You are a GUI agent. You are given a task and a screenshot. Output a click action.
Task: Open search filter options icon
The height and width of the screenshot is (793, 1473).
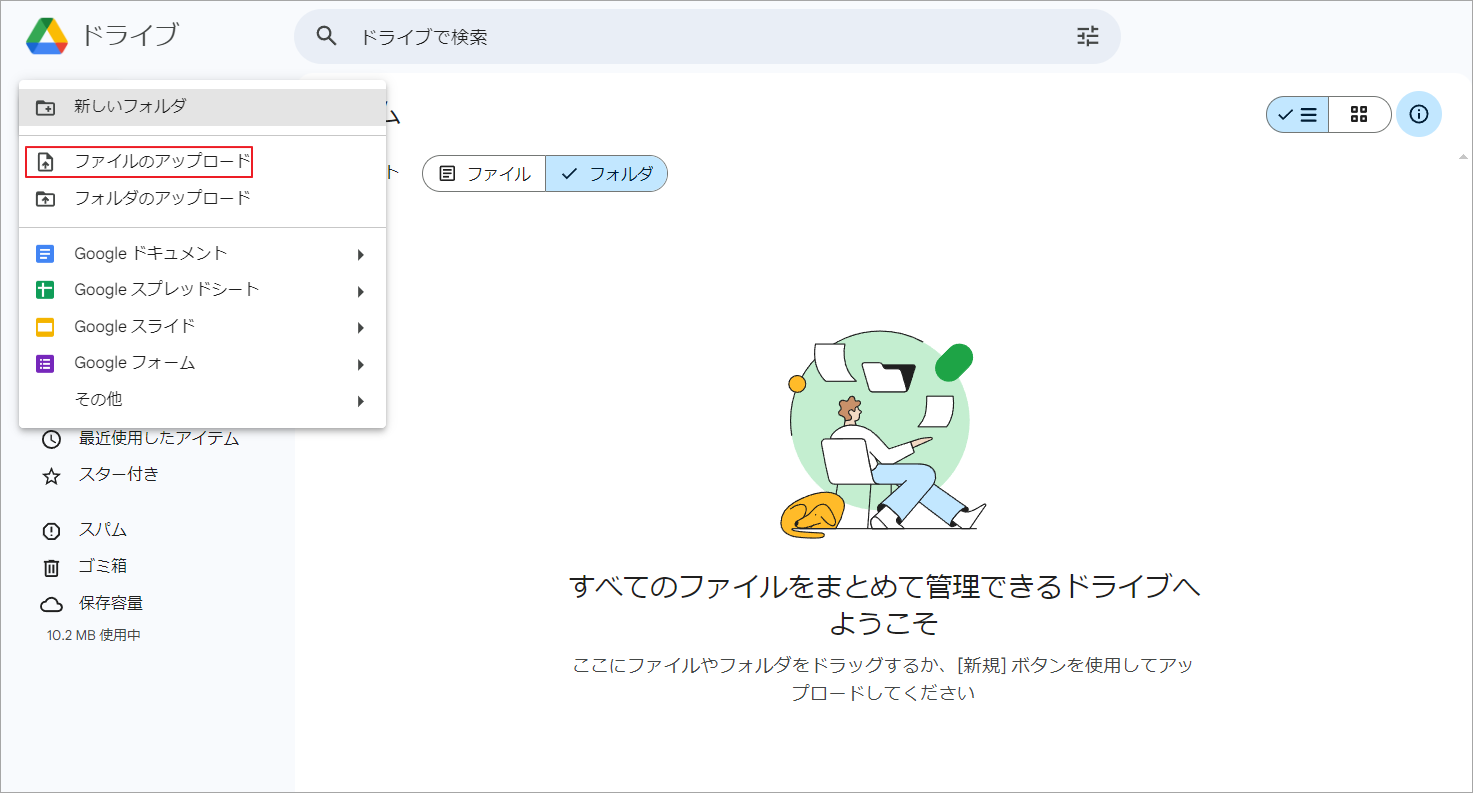tap(1088, 36)
